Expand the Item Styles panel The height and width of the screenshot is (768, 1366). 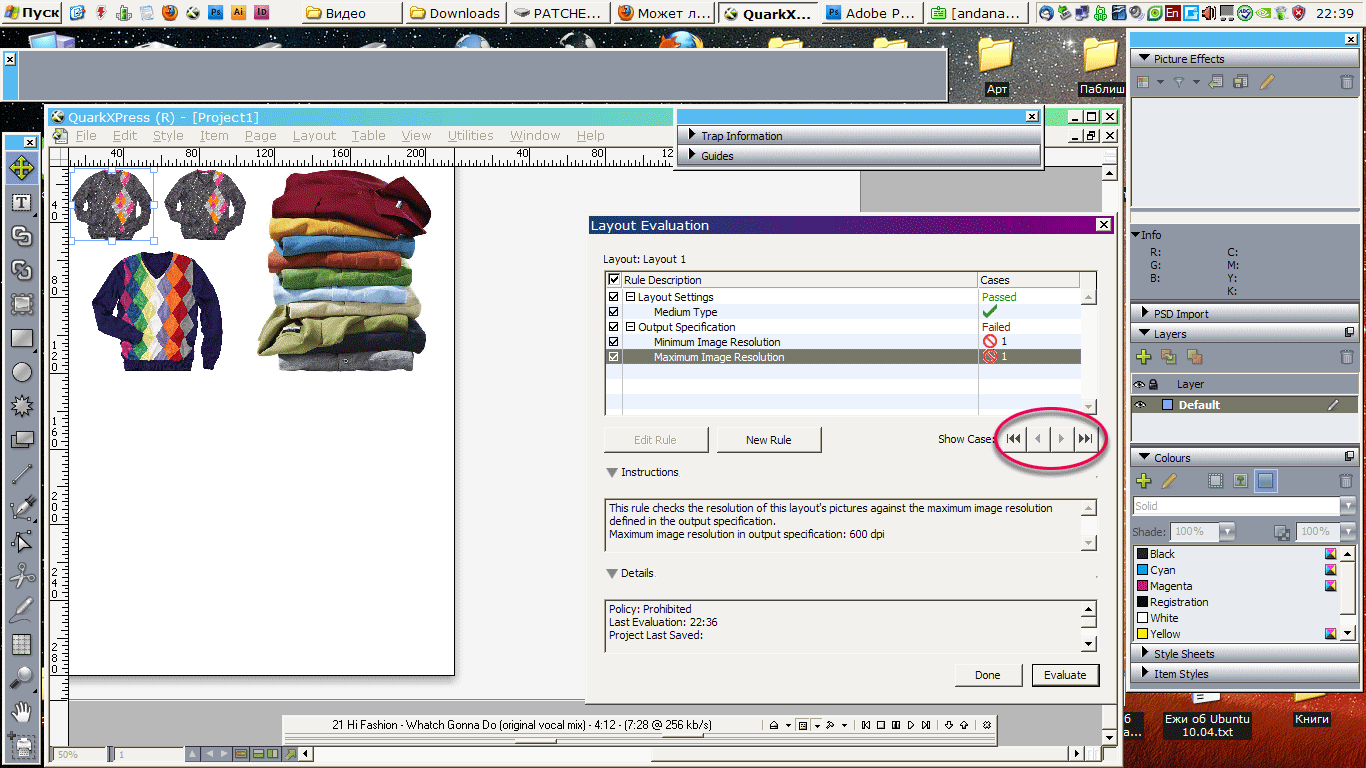[x=1144, y=673]
